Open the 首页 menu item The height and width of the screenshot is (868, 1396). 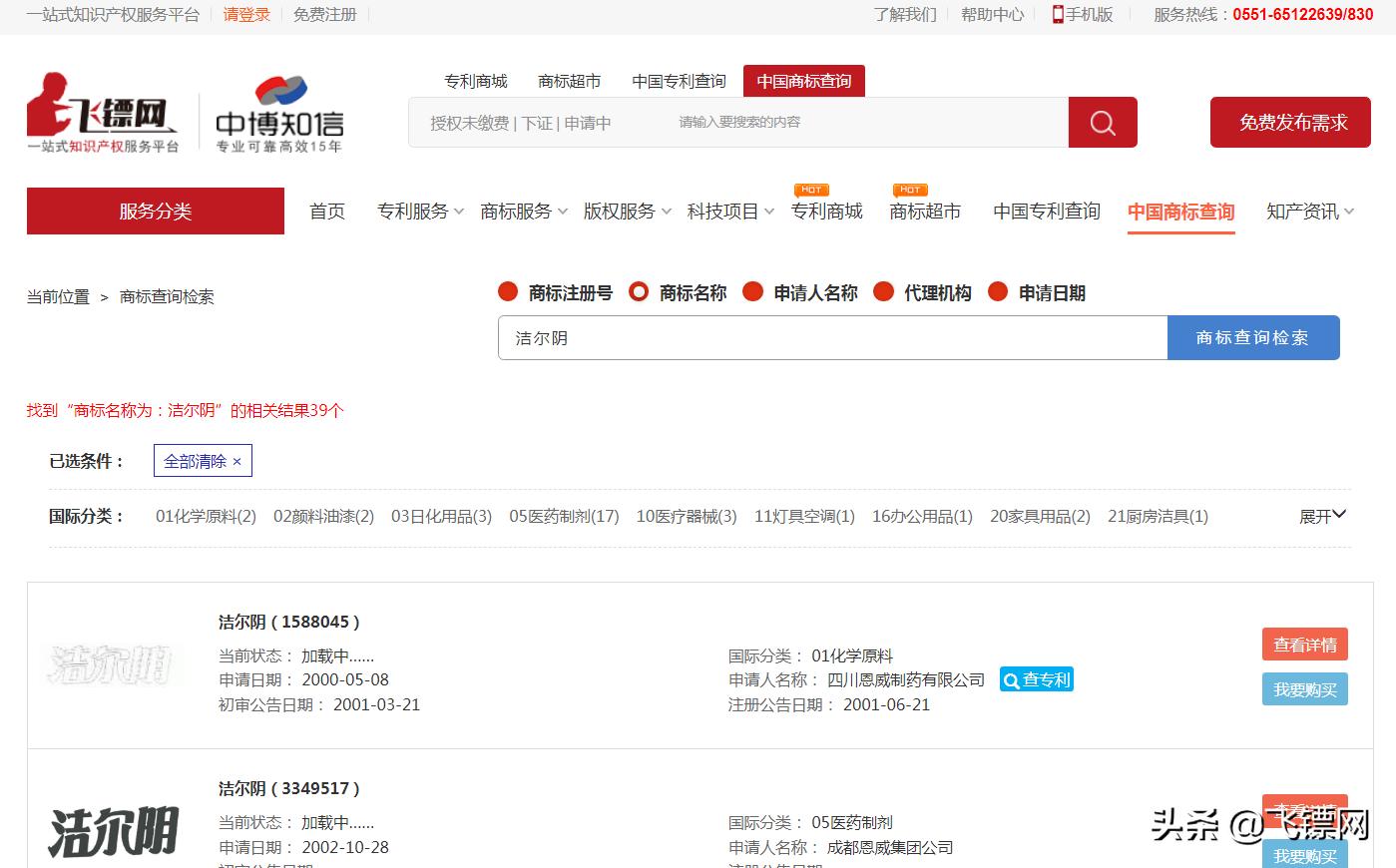coord(326,212)
